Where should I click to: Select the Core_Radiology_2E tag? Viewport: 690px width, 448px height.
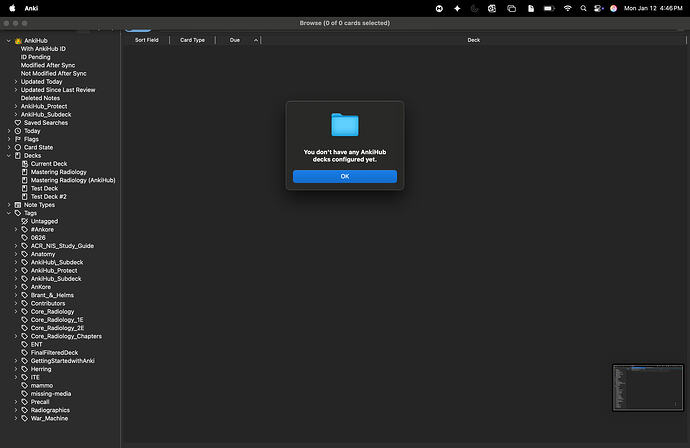[x=57, y=328]
